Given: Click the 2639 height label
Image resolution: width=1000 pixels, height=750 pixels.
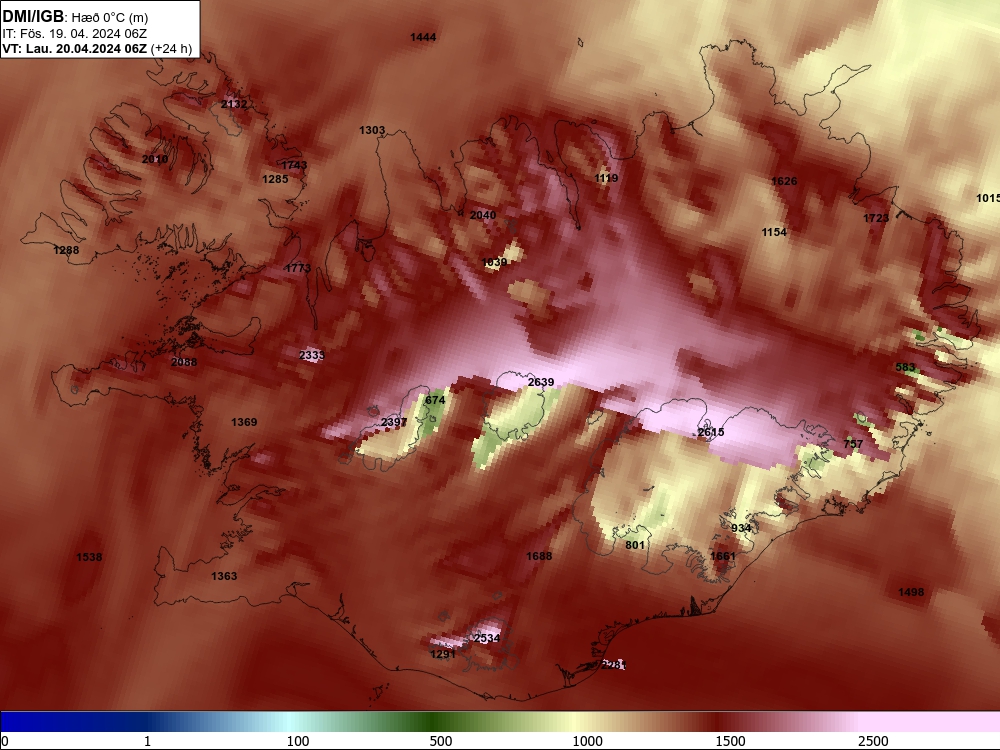Looking at the screenshot, I should pos(541,382).
